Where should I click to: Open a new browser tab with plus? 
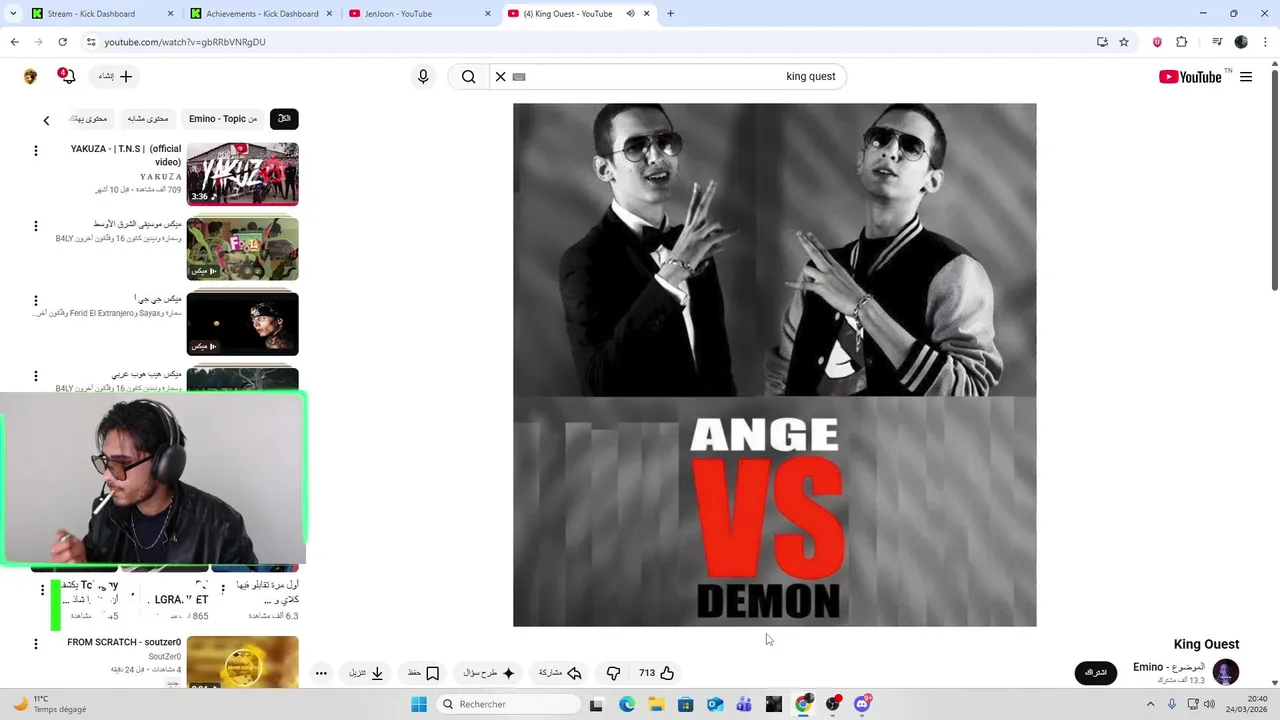tap(670, 14)
